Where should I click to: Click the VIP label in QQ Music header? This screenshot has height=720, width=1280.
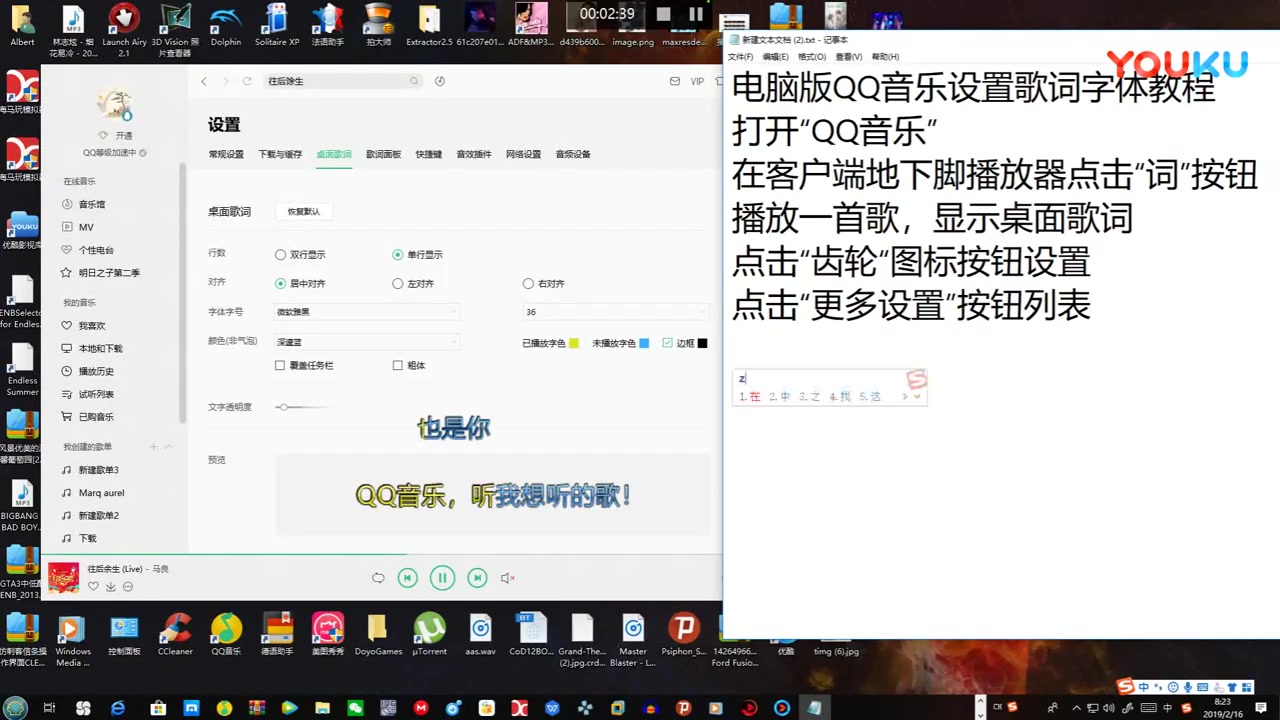697,81
